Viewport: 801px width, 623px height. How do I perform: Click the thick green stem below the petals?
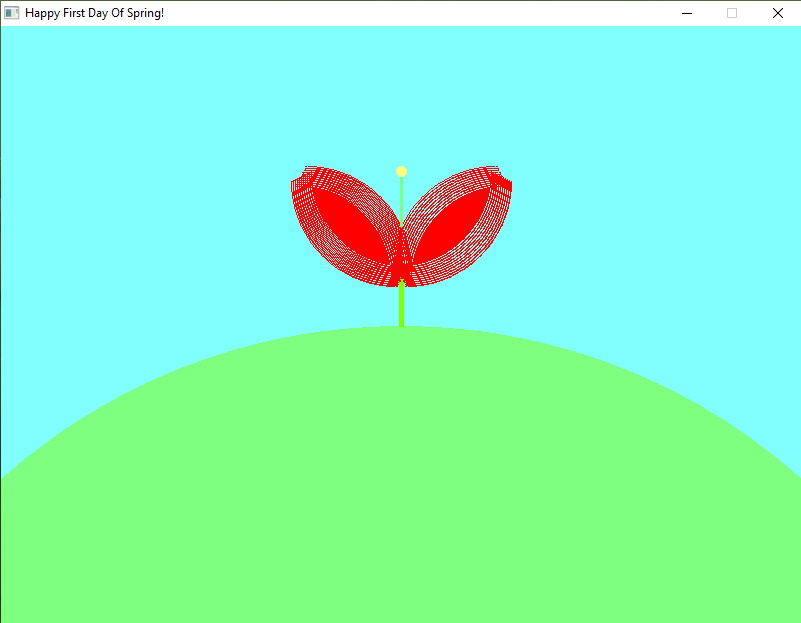[x=401, y=305]
